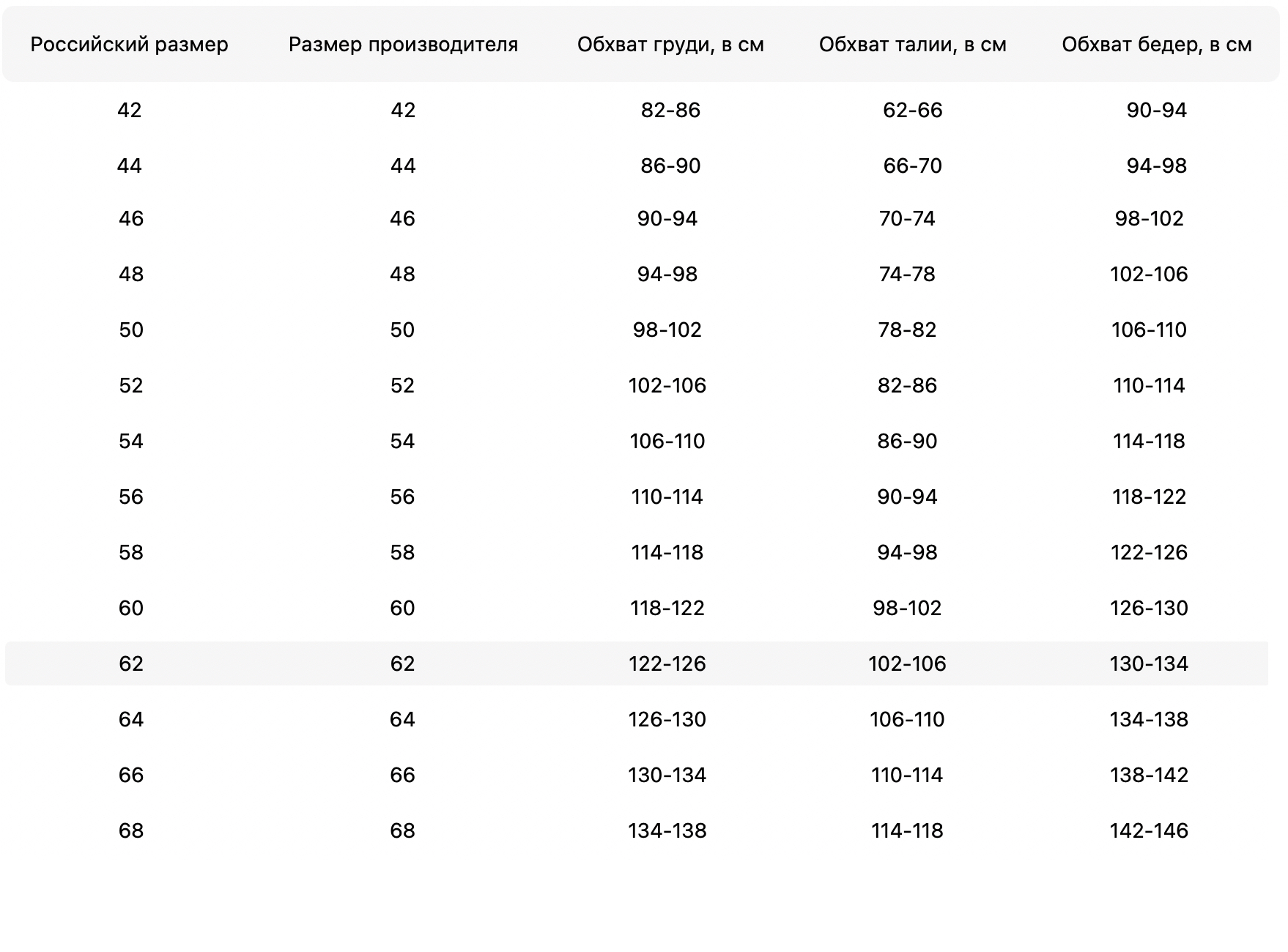Click the 'Обхват груди, в см' header
Screen dimensions: 1288x952
click(670, 45)
